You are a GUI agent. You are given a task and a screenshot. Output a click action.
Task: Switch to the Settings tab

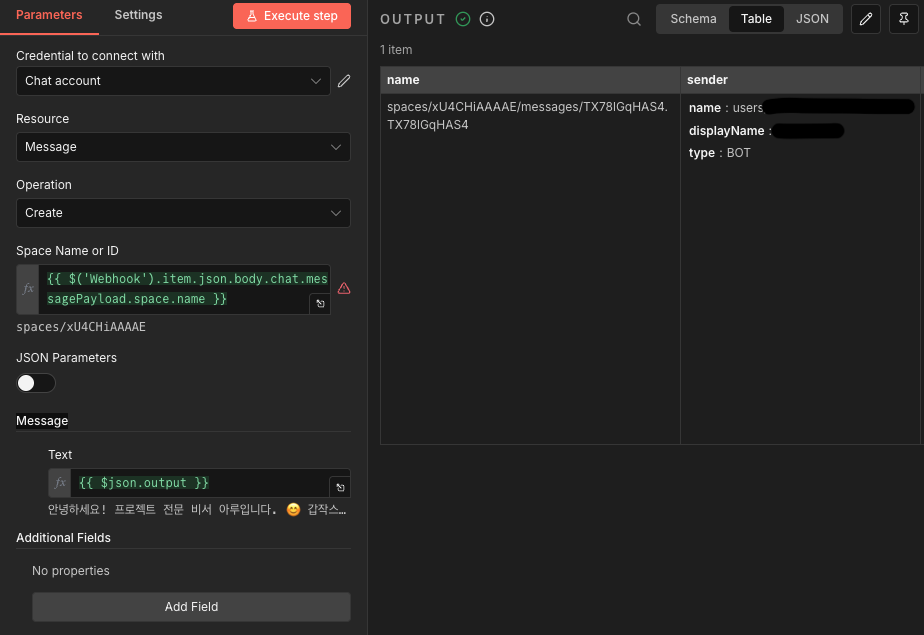(138, 15)
